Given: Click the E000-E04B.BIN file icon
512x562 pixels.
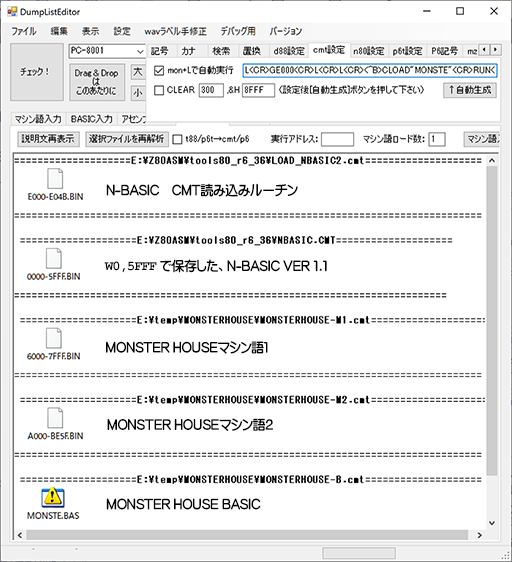Looking at the screenshot, I should click(55, 179).
